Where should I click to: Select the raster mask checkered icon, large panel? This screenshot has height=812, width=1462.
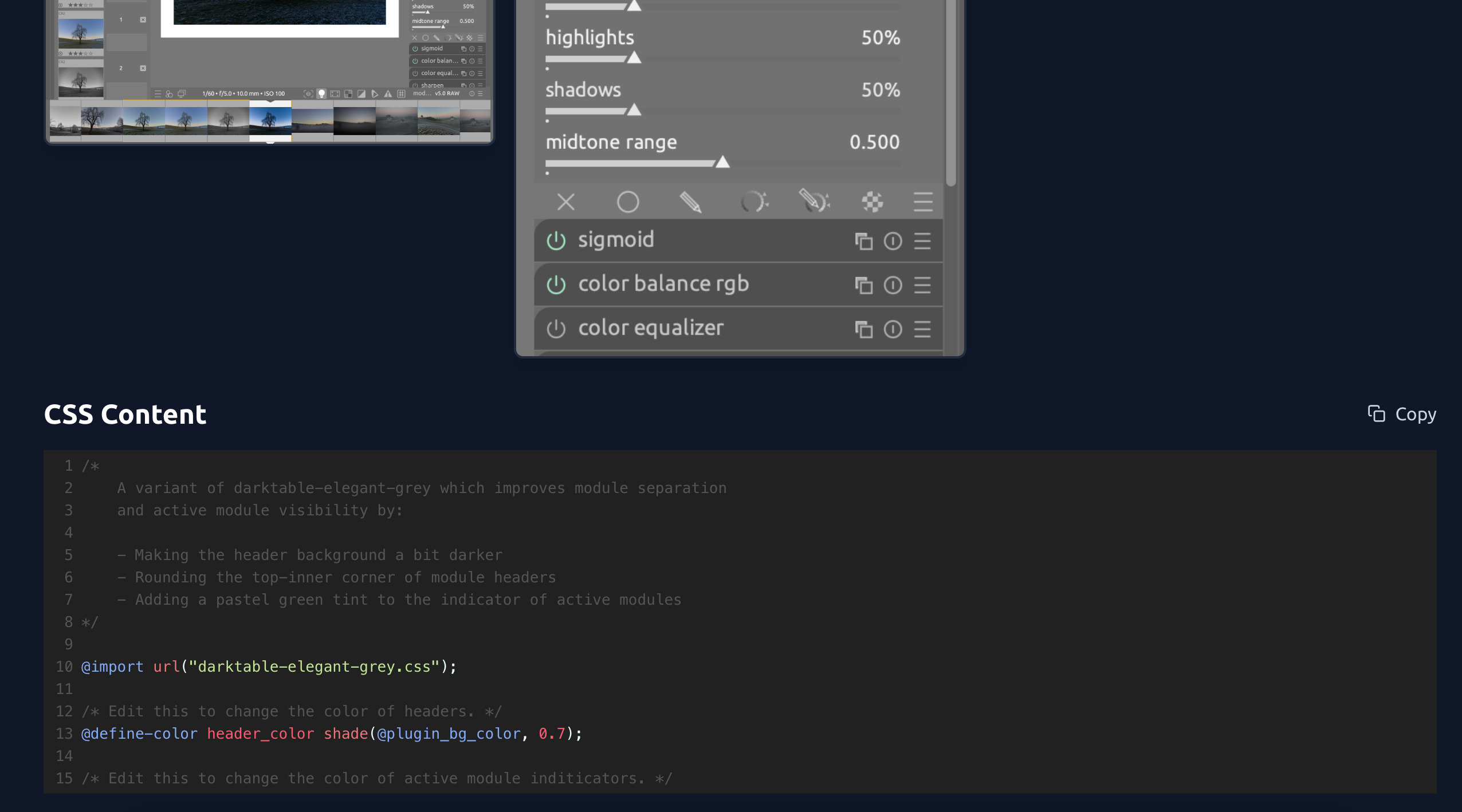(x=872, y=202)
